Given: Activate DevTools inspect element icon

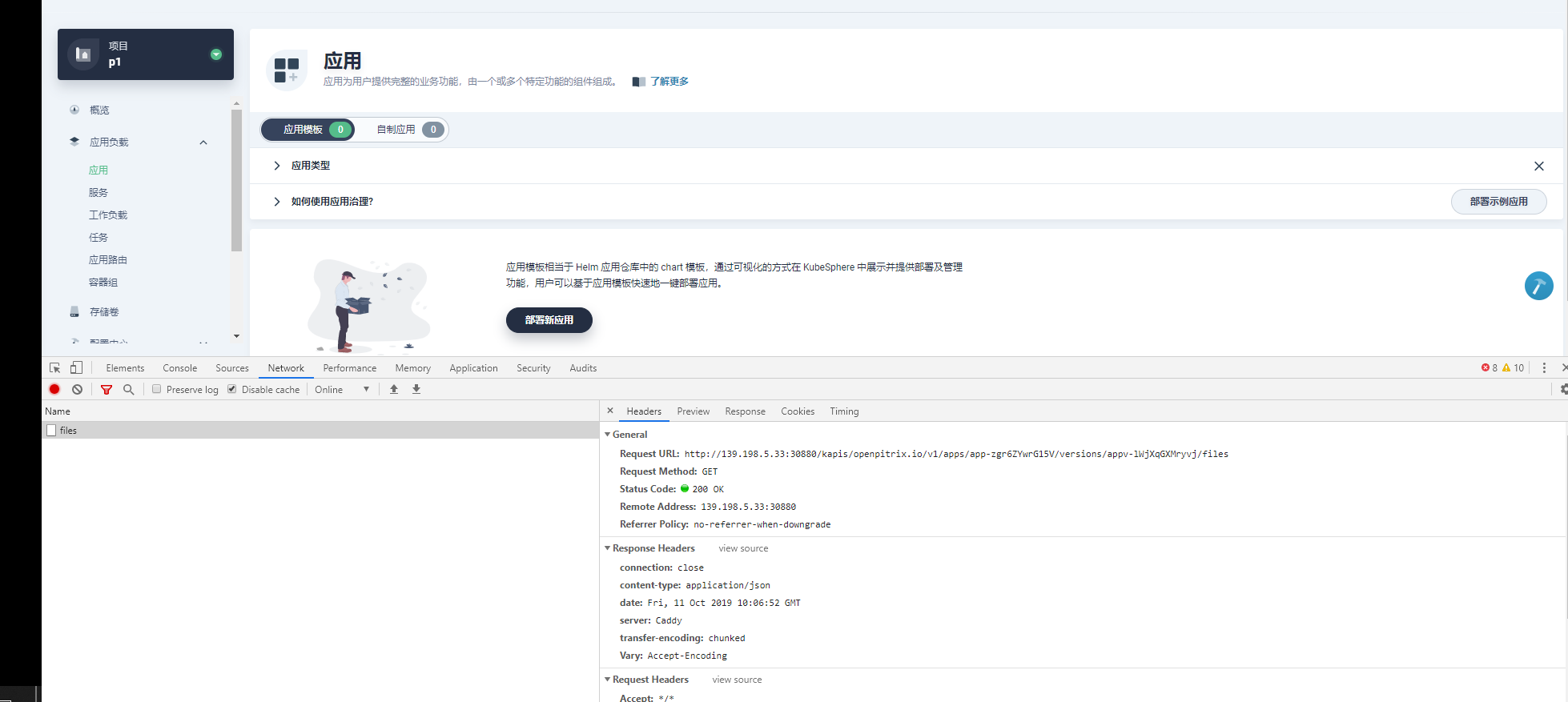Looking at the screenshot, I should point(54,367).
